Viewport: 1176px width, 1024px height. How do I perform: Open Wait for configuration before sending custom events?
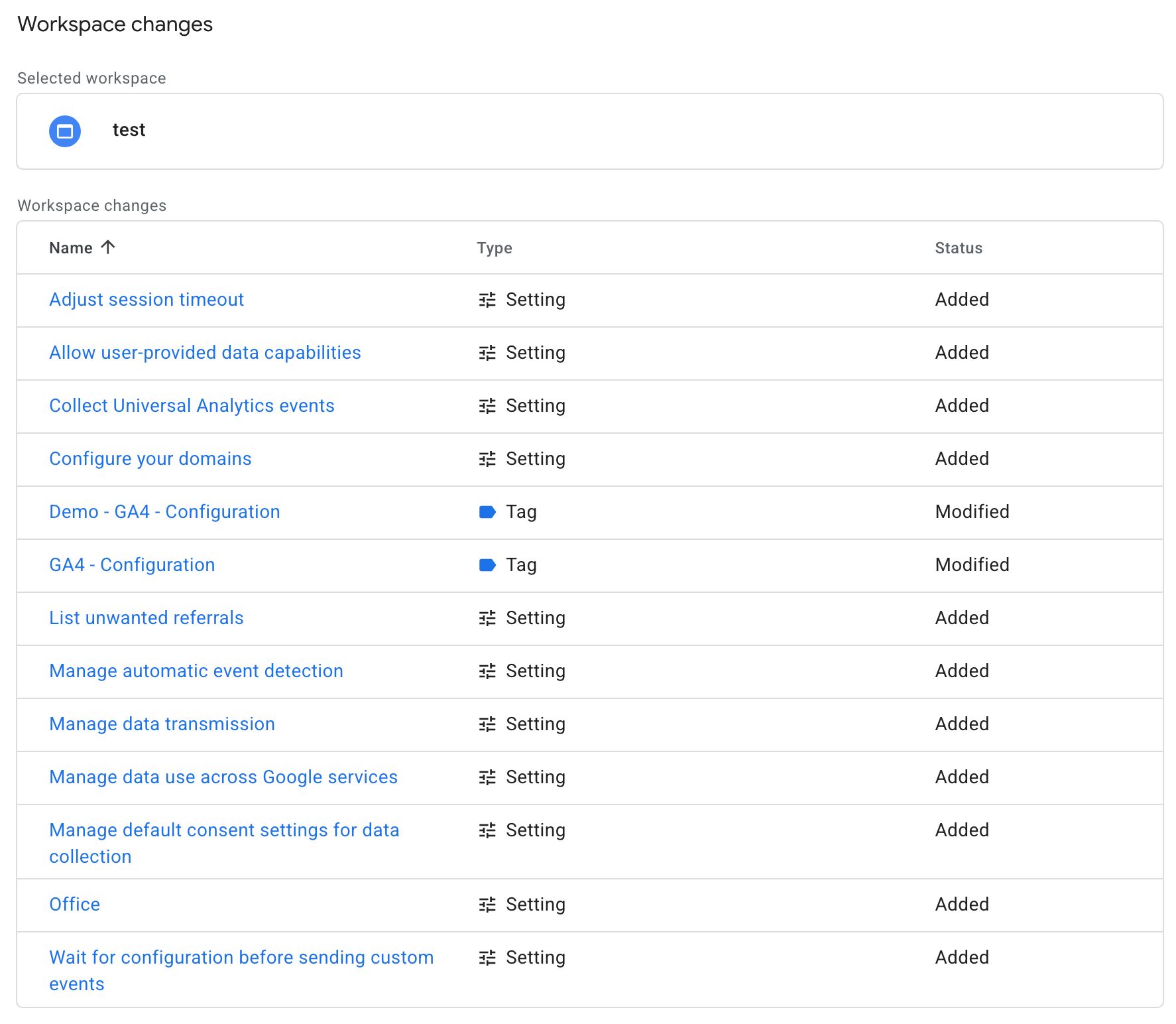pos(241,970)
